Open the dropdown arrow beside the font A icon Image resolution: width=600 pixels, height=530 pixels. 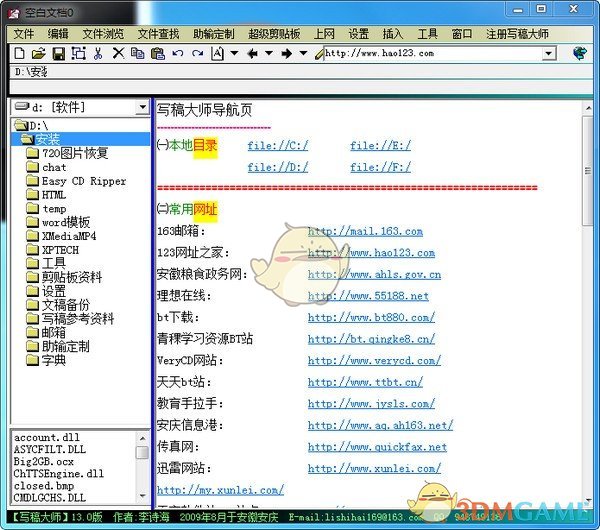(x=234, y=53)
